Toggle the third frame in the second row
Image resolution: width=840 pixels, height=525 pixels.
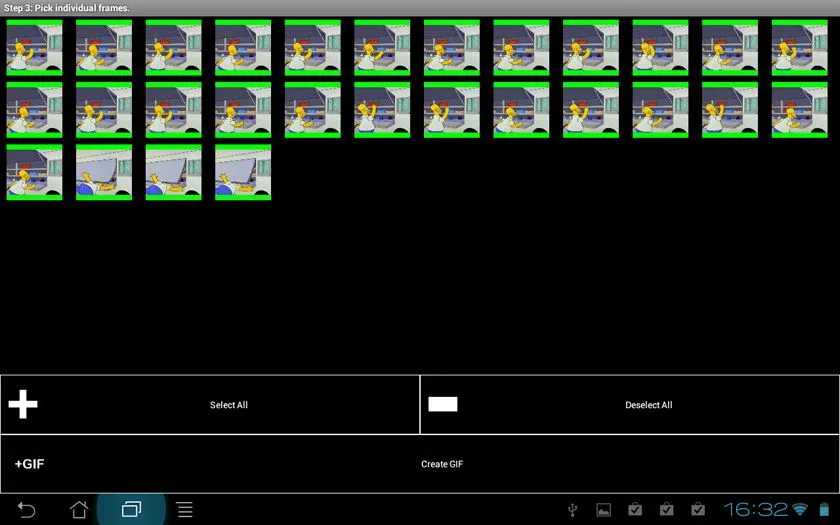174,110
